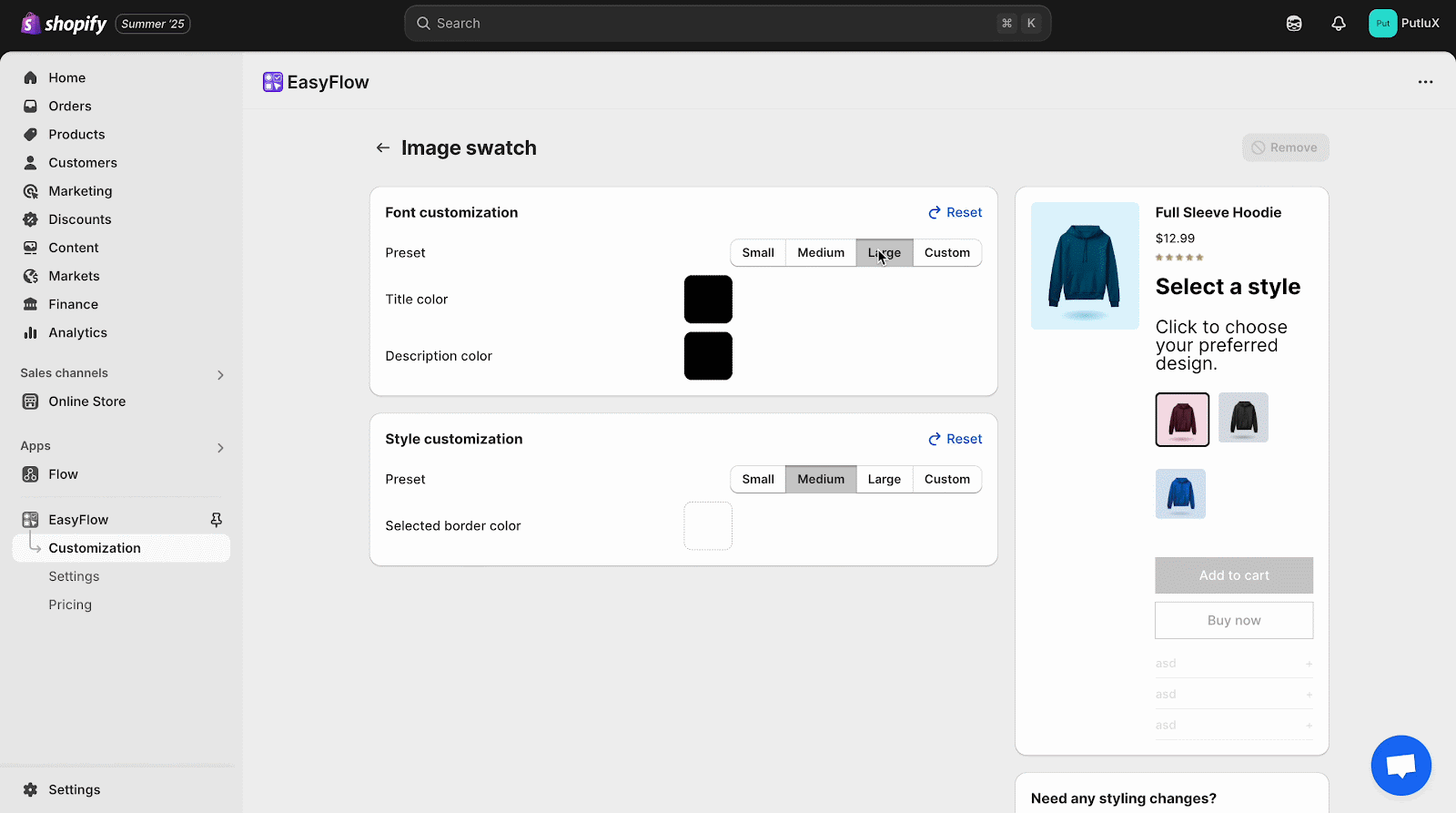This screenshot has height=813, width=1456.
Task: Open Title color picker swatch
Action: coord(708,300)
